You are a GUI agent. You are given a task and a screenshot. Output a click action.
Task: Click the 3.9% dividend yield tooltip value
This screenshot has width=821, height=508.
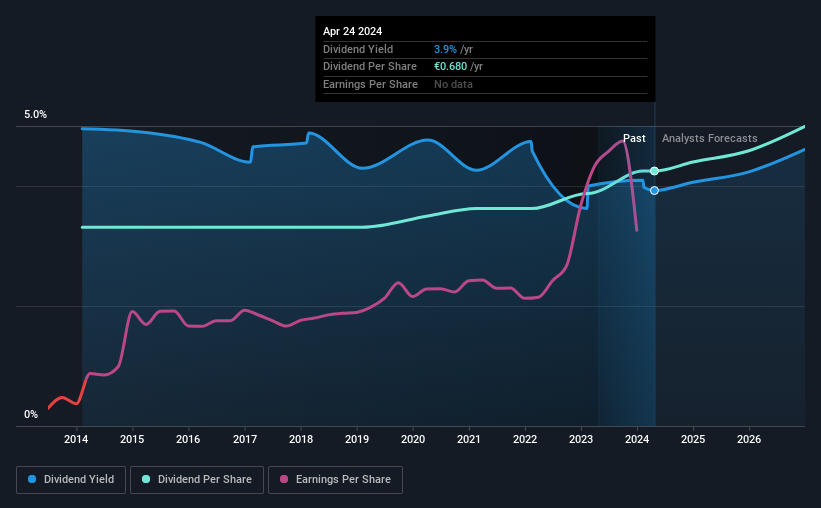coord(445,49)
